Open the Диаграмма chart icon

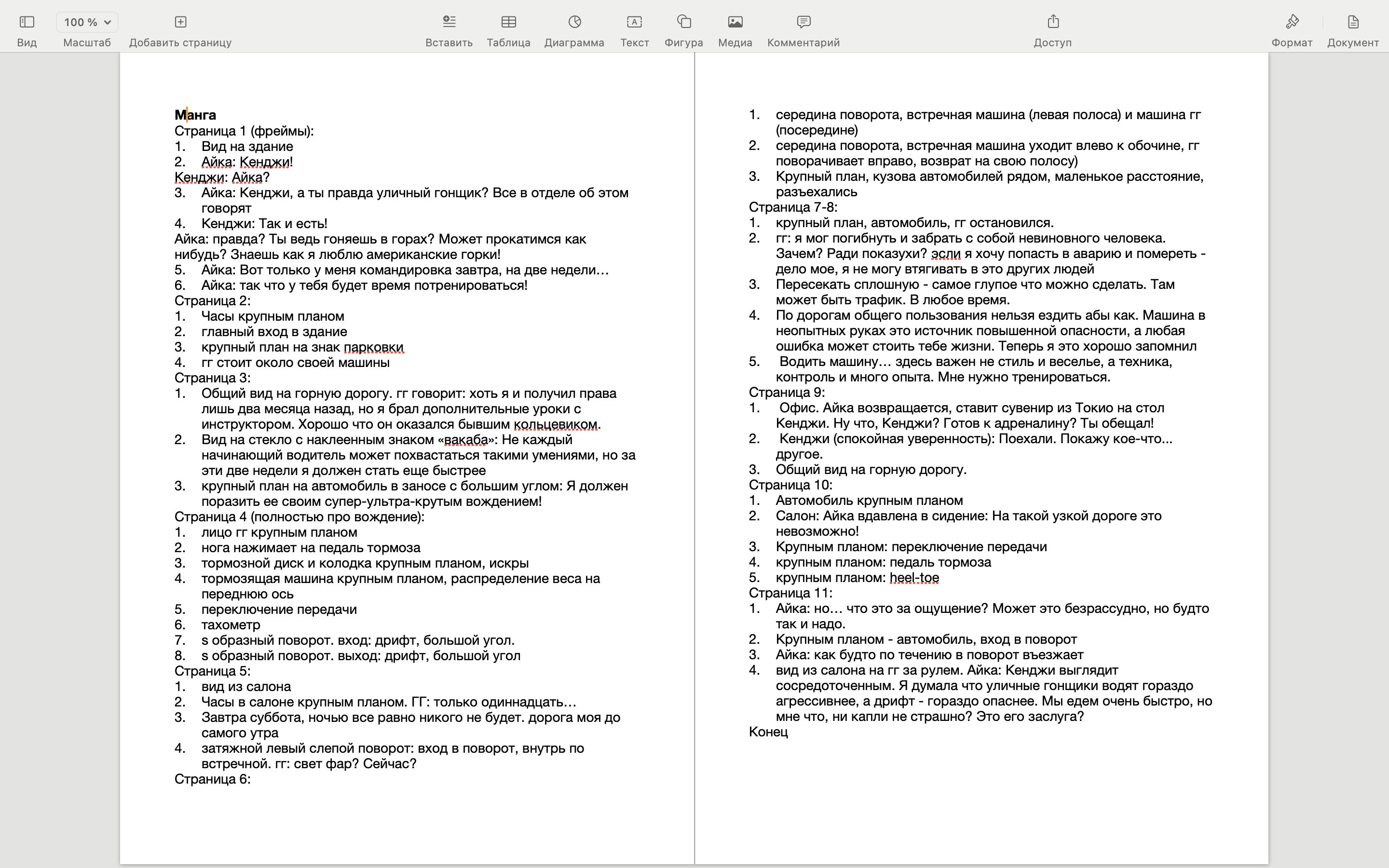tap(574, 22)
